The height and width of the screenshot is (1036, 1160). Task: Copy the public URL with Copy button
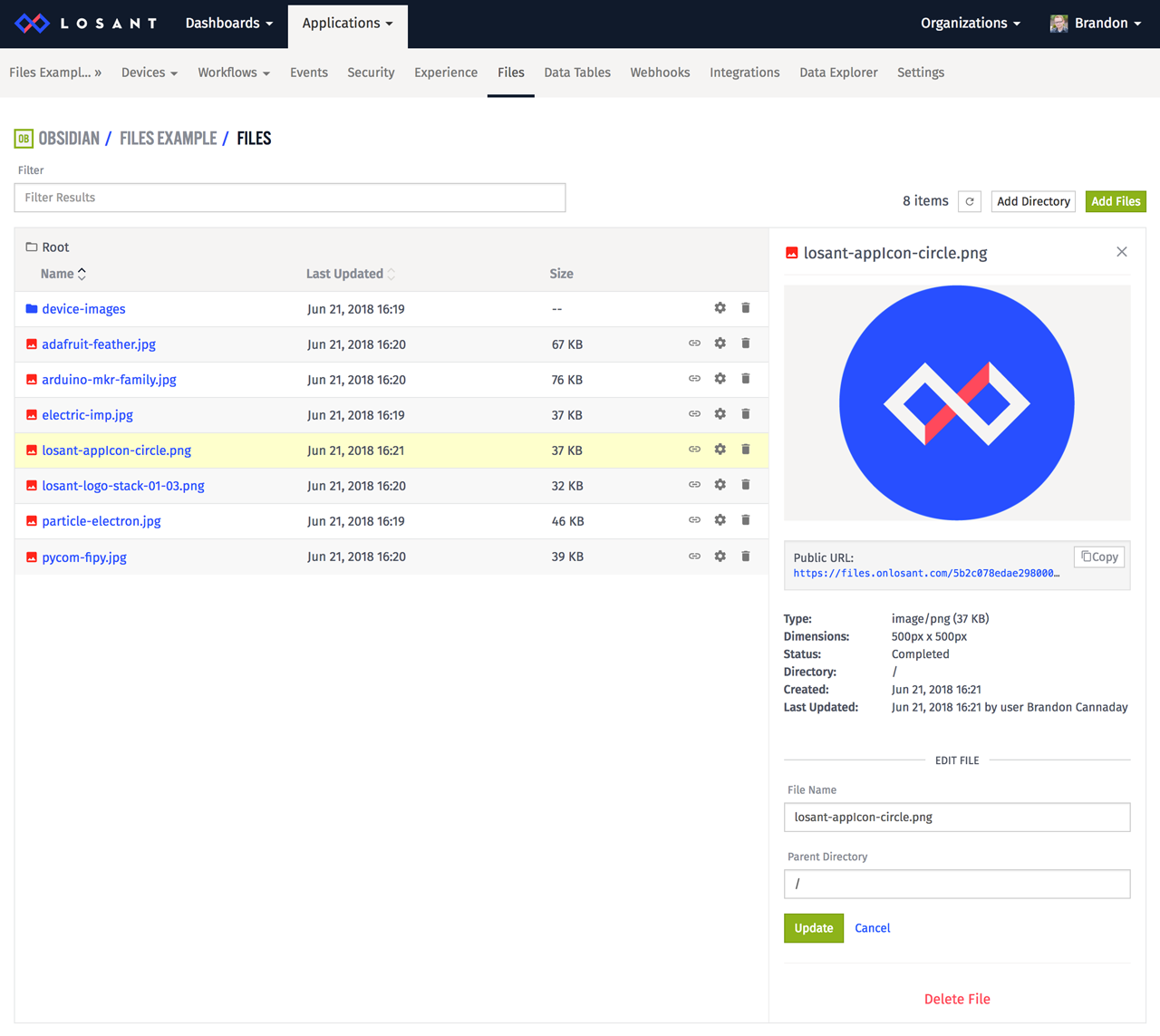1099,557
